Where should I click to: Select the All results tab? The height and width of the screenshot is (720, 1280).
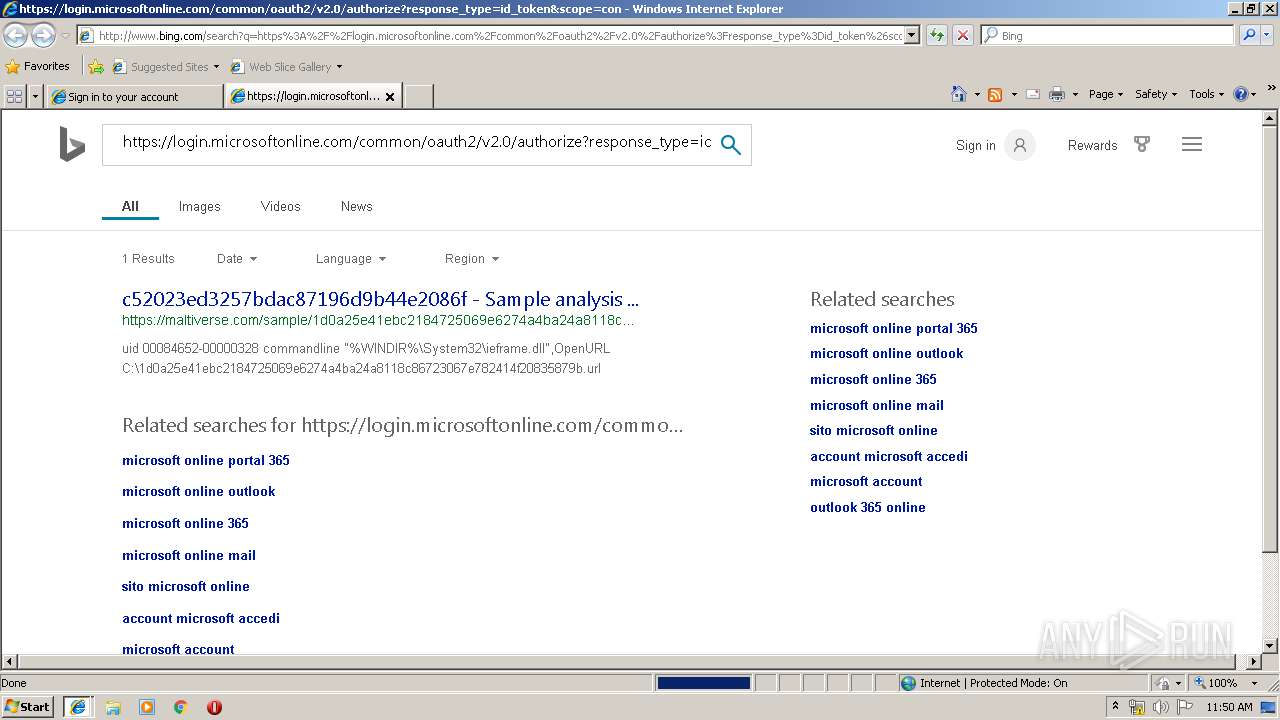point(130,206)
